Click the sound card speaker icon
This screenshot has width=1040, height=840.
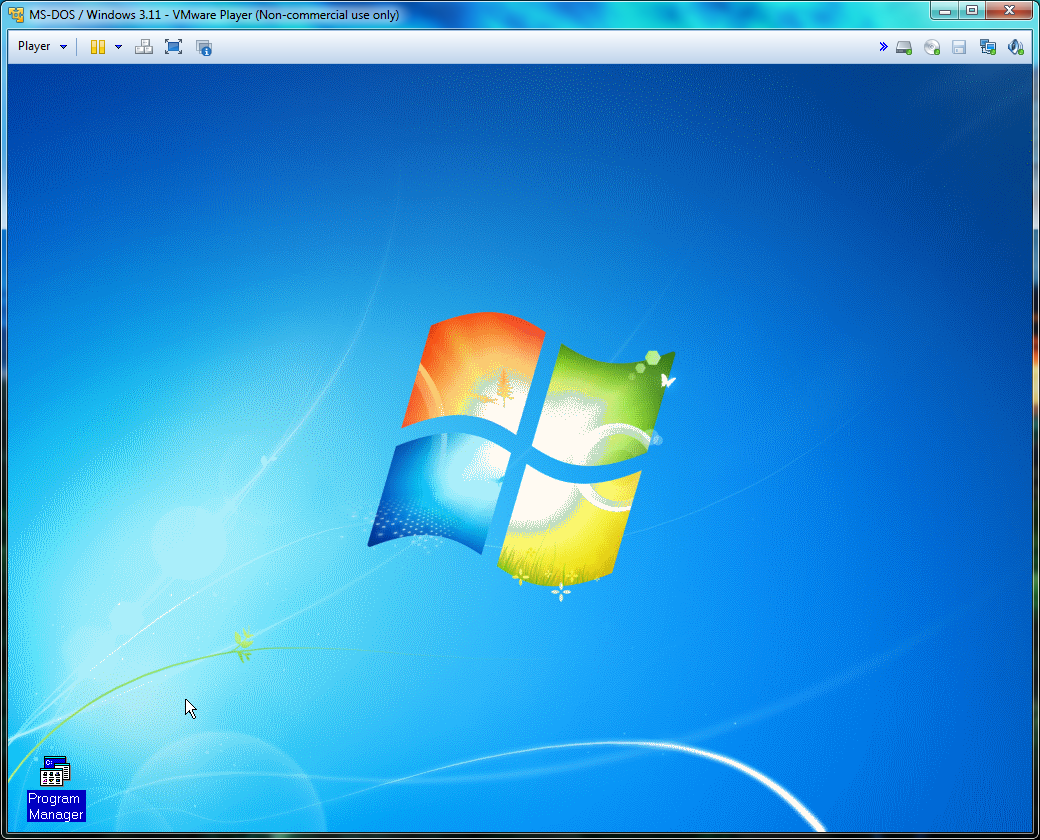click(1015, 47)
